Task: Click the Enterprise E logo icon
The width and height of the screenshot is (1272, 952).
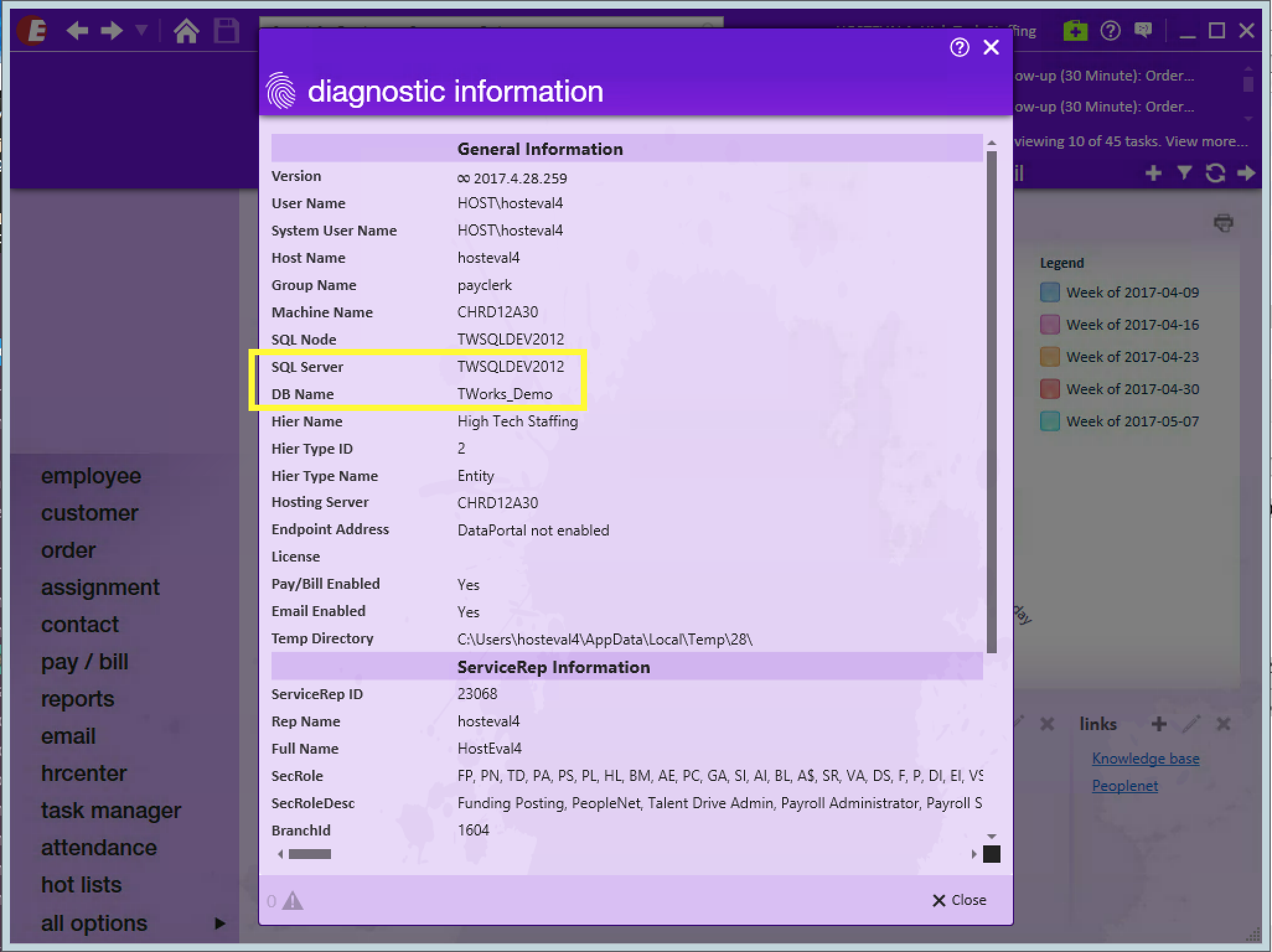Action: click(32, 30)
